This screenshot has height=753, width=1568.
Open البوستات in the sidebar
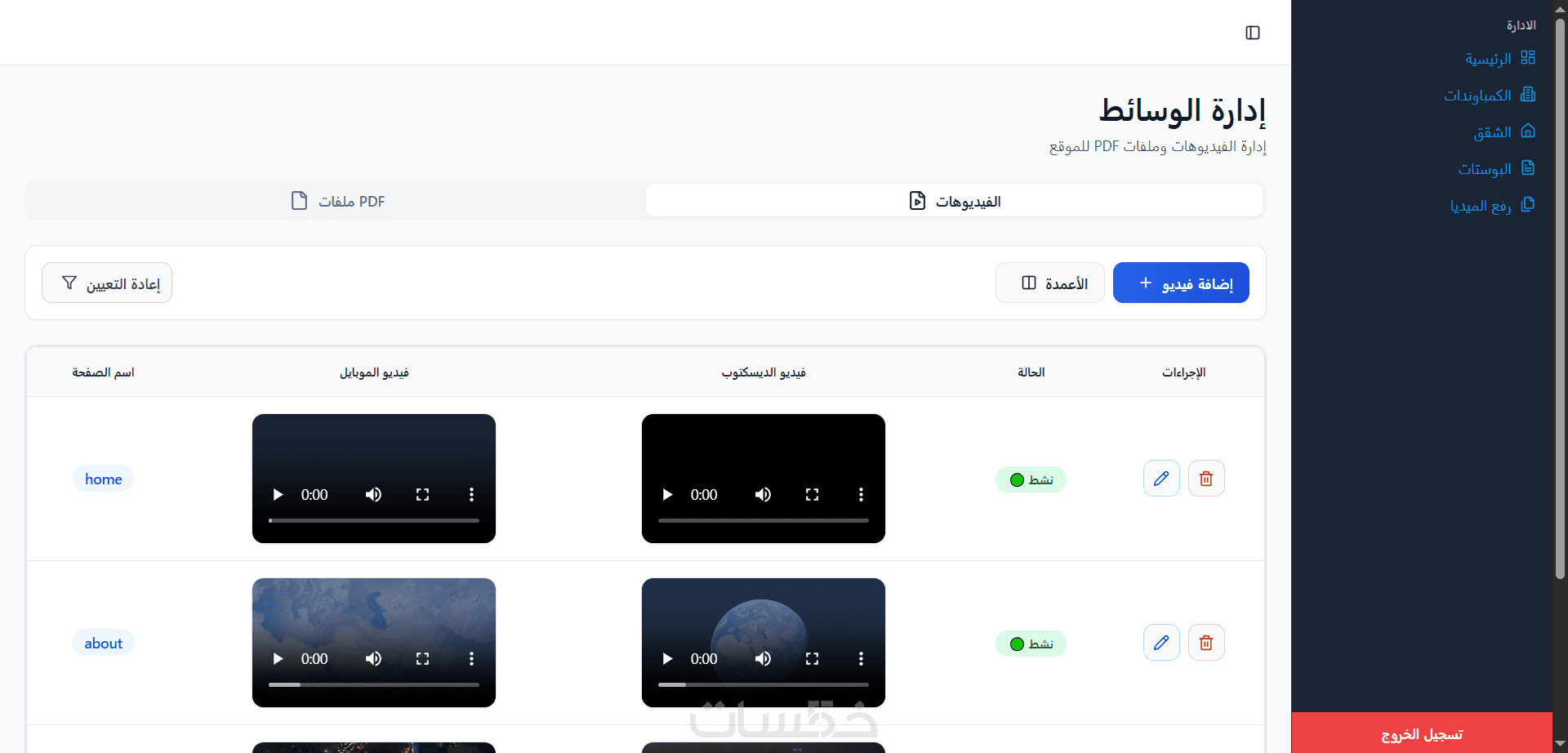(x=1497, y=169)
